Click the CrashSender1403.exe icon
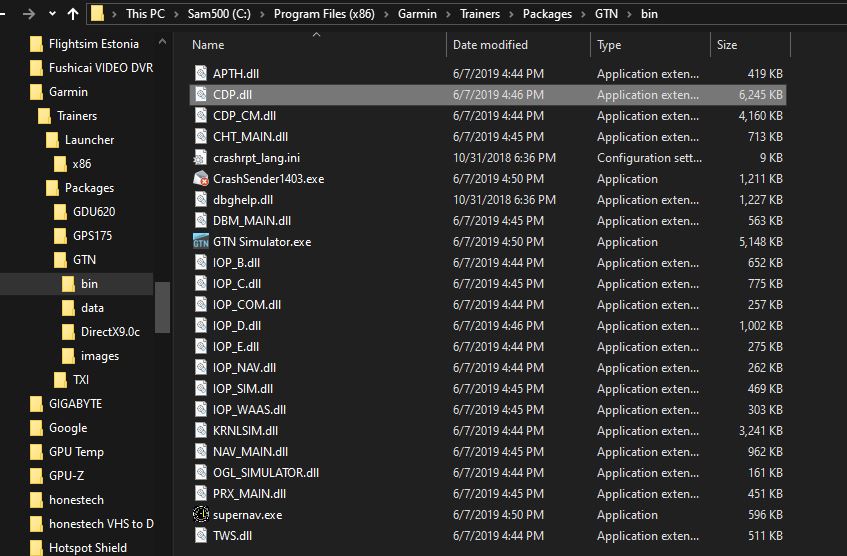Image resolution: width=847 pixels, height=556 pixels. coord(200,178)
